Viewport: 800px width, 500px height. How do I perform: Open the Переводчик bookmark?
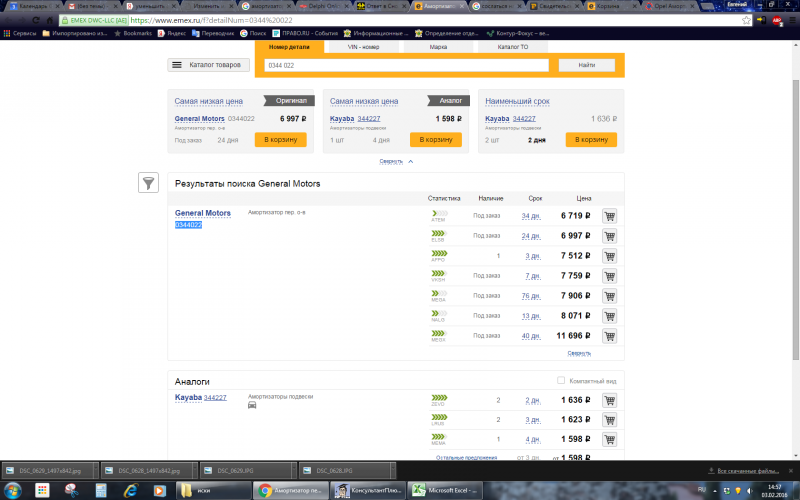213,33
